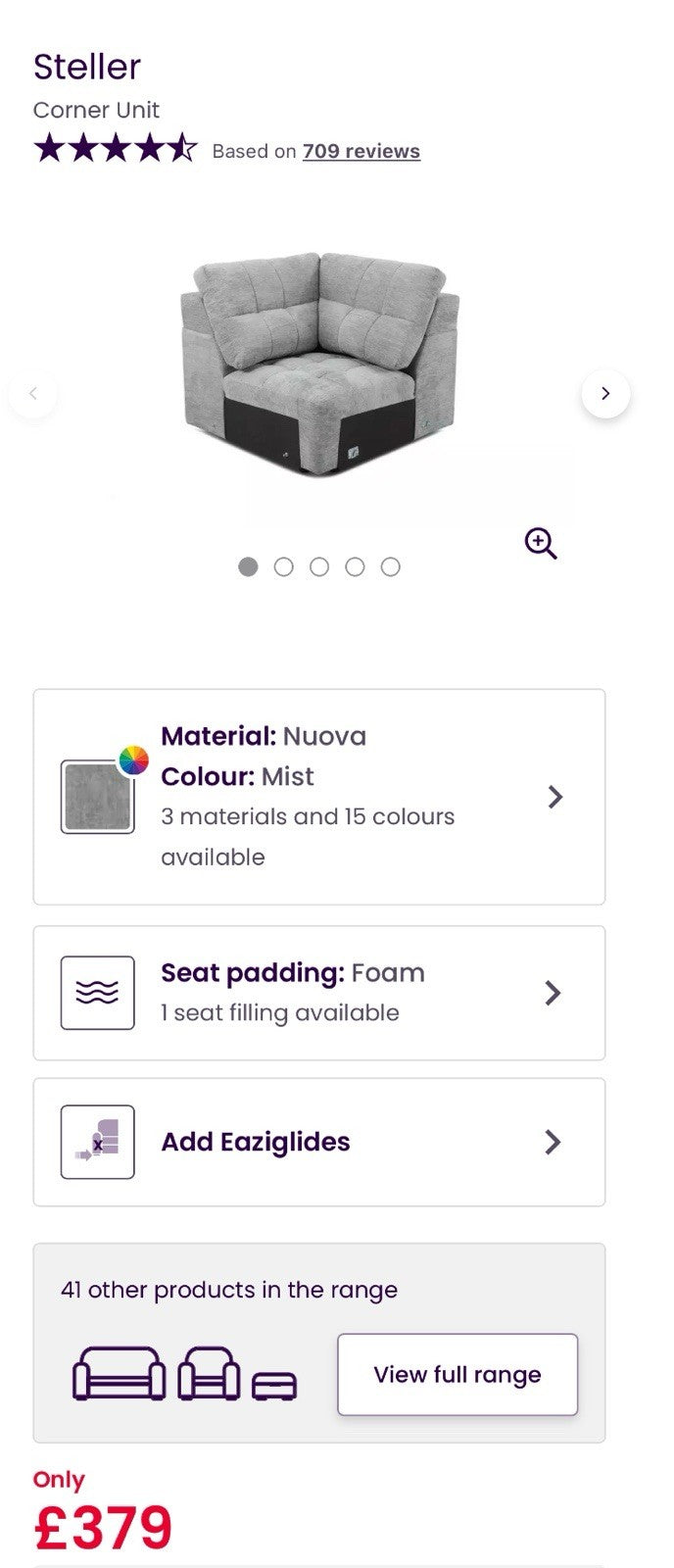
Task: Click the colour wheel badge on swatch
Action: (x=134, y=759)
